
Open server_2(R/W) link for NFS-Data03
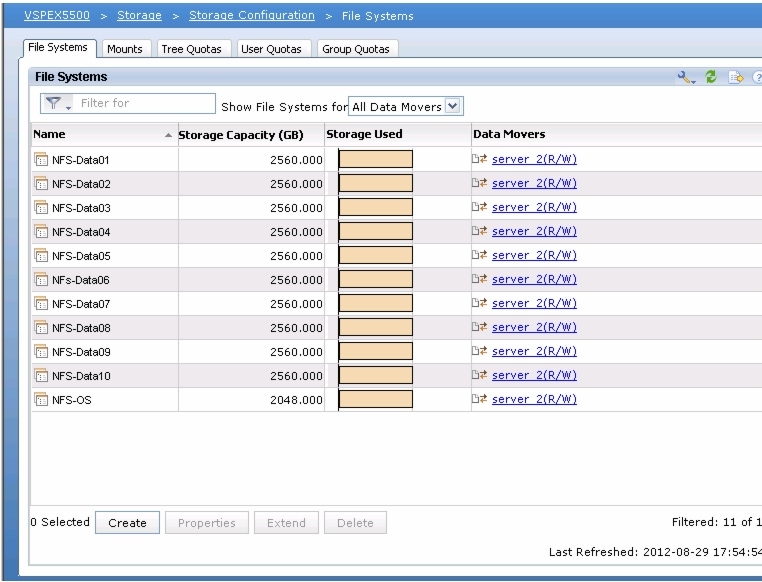[x=534, y=207]
